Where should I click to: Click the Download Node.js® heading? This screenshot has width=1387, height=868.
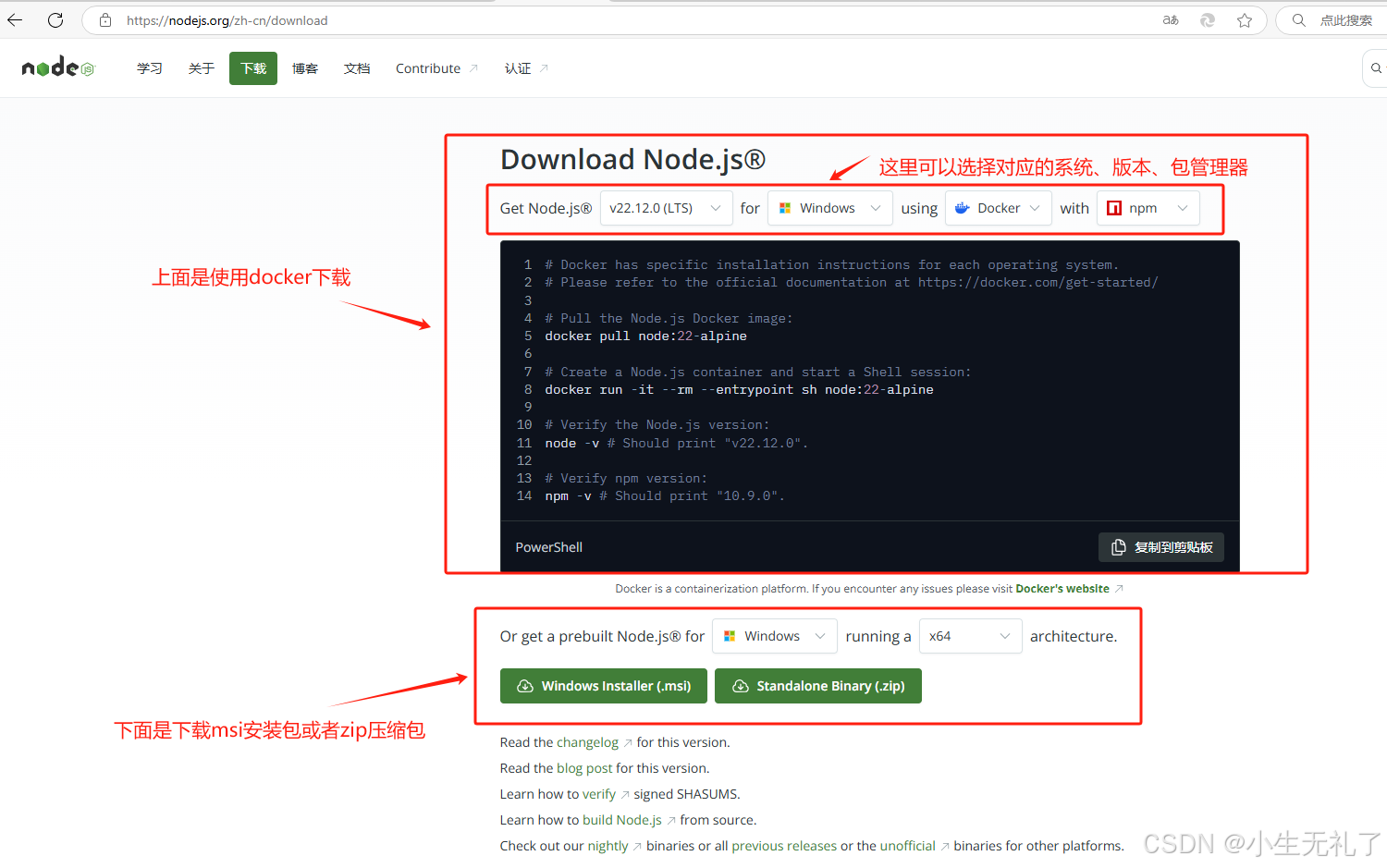632,160
